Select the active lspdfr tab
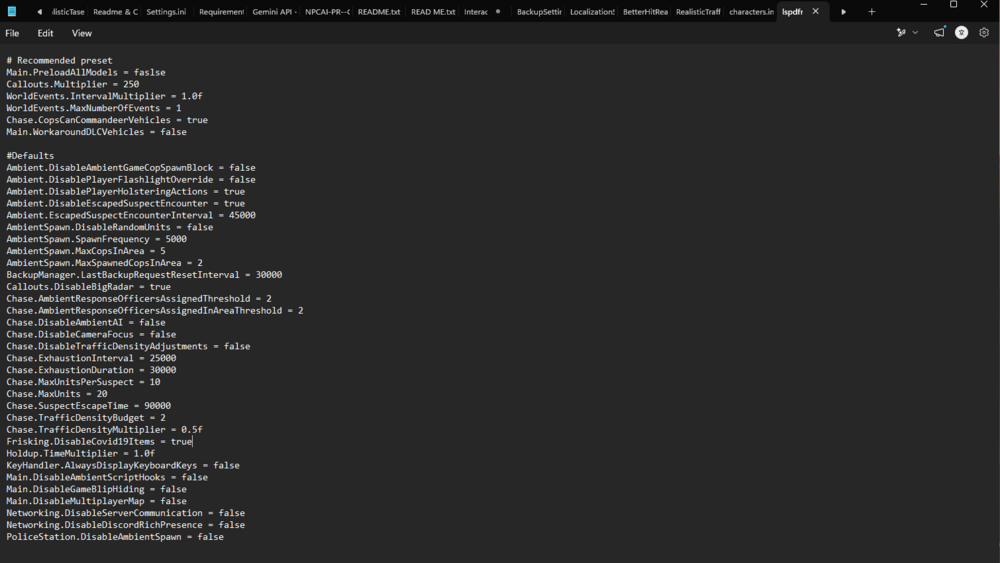 pyautogui.click(x=793, y=11)
